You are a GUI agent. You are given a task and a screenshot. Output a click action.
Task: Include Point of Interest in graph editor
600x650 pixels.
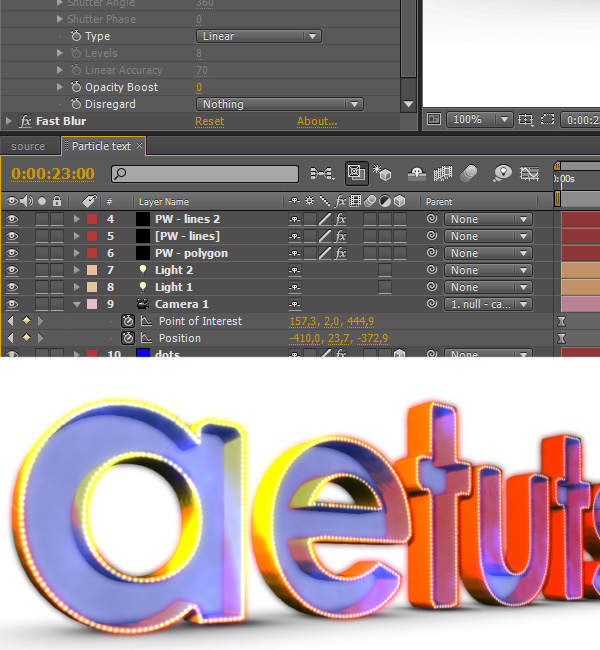[146, 321]
